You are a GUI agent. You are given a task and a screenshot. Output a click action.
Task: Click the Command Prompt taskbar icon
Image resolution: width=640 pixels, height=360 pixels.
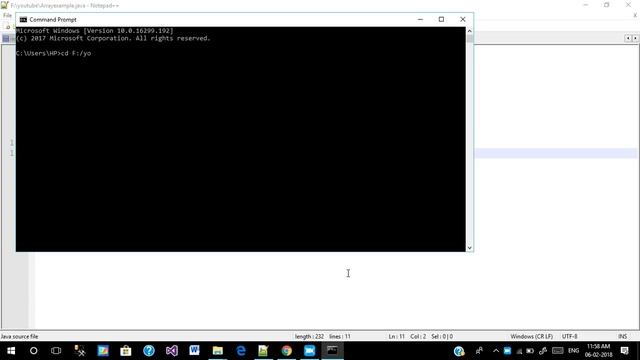point(332,350)
